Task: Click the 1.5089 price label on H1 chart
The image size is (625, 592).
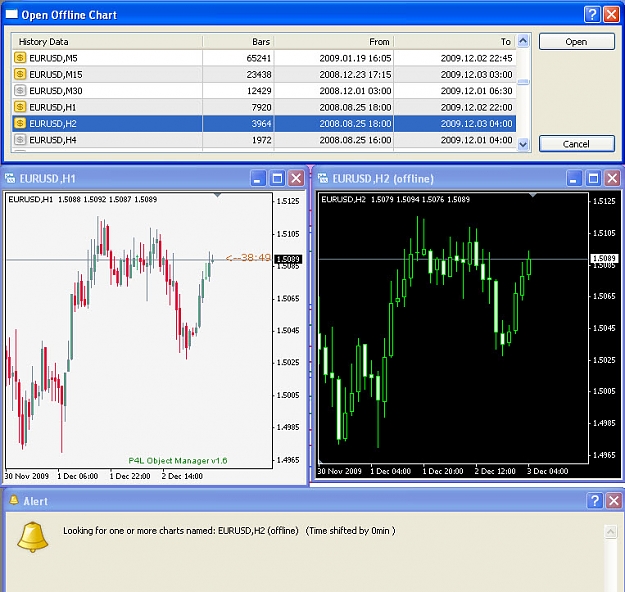Action: [288, 259]
